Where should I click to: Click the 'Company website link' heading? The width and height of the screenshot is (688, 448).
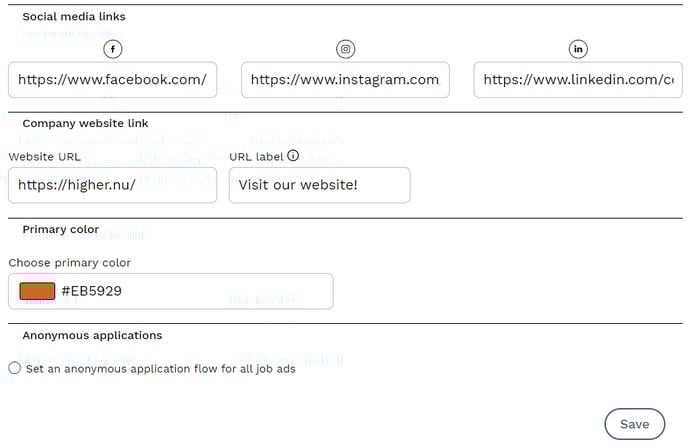(85, 123)
